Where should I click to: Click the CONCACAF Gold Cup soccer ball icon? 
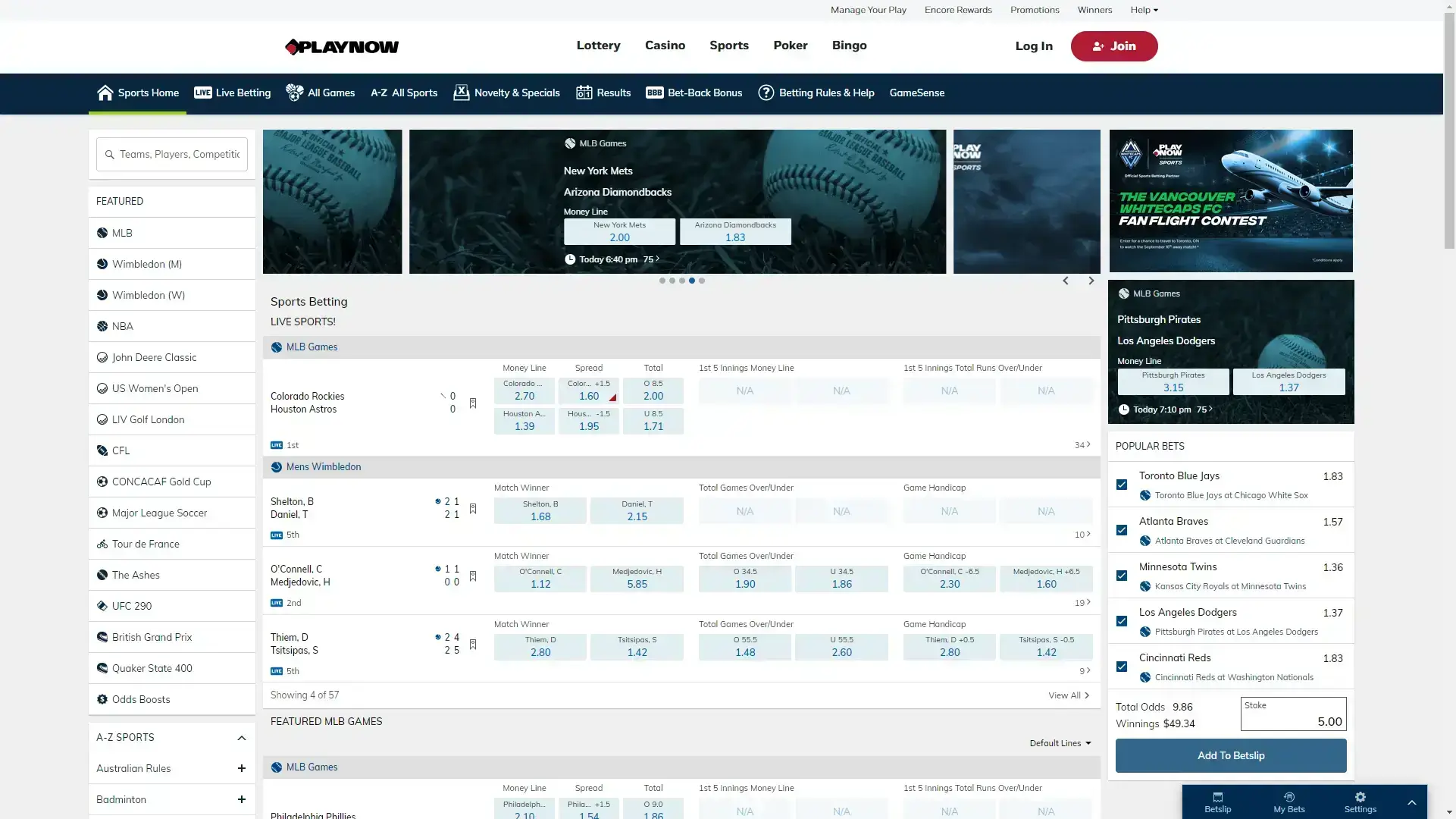coord(102,482)
